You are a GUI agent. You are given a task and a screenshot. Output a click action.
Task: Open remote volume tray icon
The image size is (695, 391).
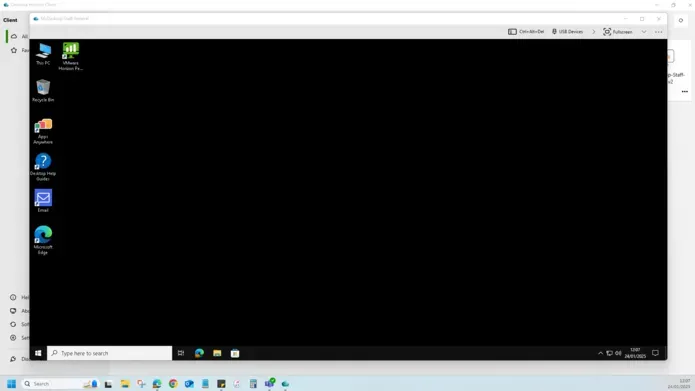click(618, 353)
